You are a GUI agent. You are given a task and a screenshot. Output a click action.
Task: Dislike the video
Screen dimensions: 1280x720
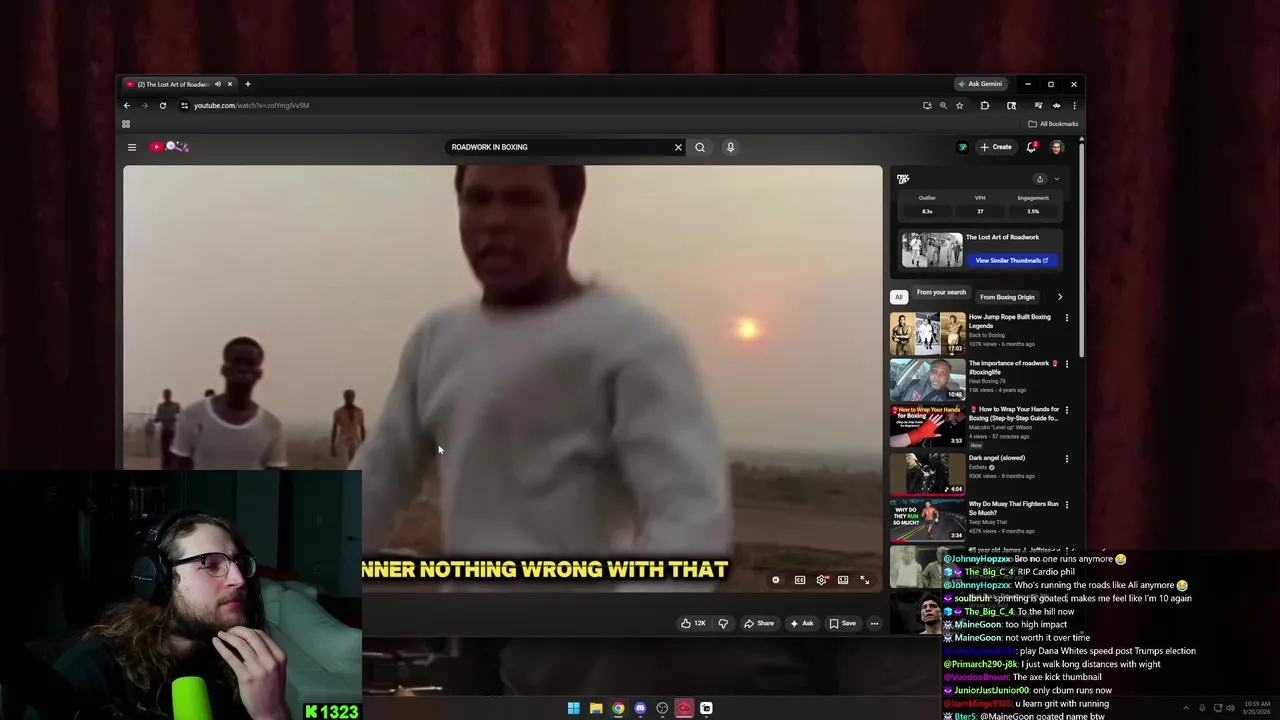click(723, 623)
